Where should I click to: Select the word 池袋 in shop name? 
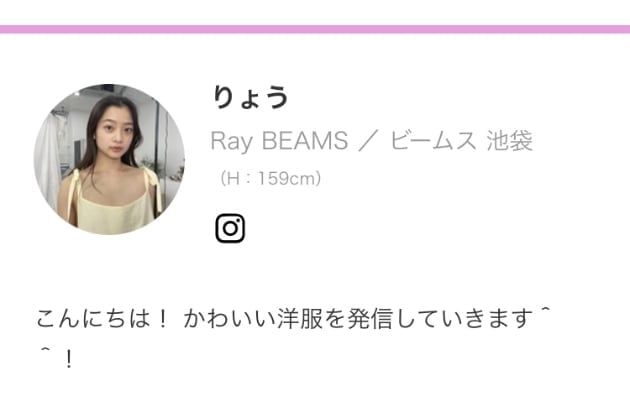(509, 141)
